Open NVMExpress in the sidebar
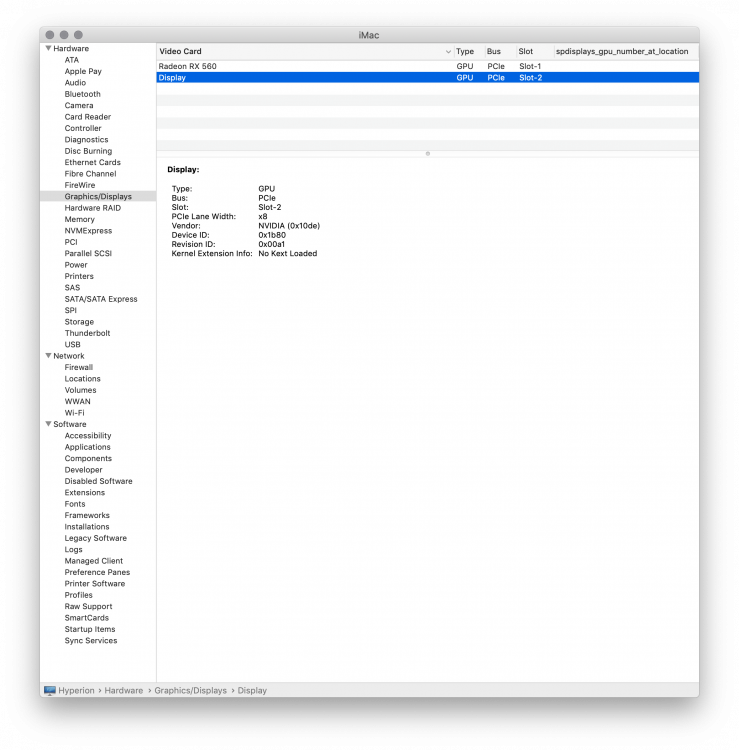Image resolution: width=739 pixels, height=750 pixels. (88, 231)
